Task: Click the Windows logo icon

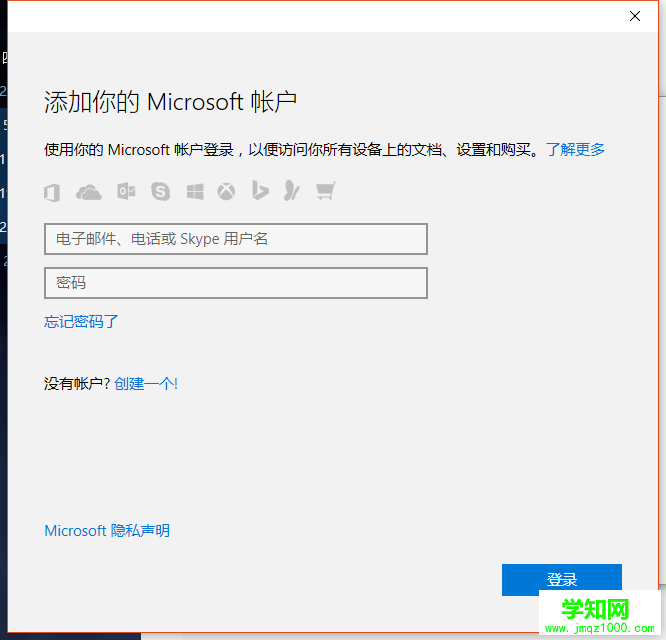Action: click(195, 192)
